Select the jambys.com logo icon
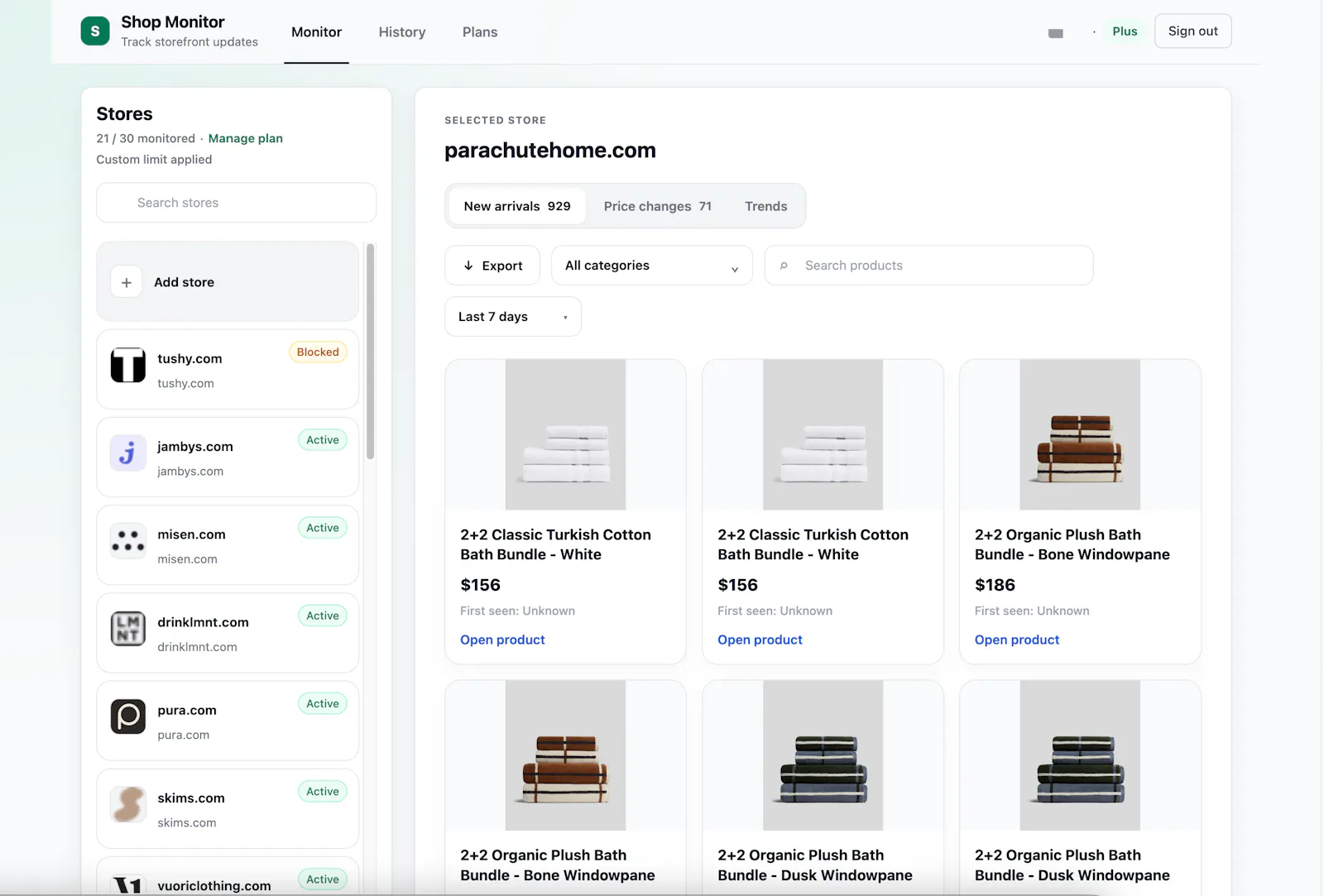Screen dimensions: 1324x896 (x=128, y=453)
